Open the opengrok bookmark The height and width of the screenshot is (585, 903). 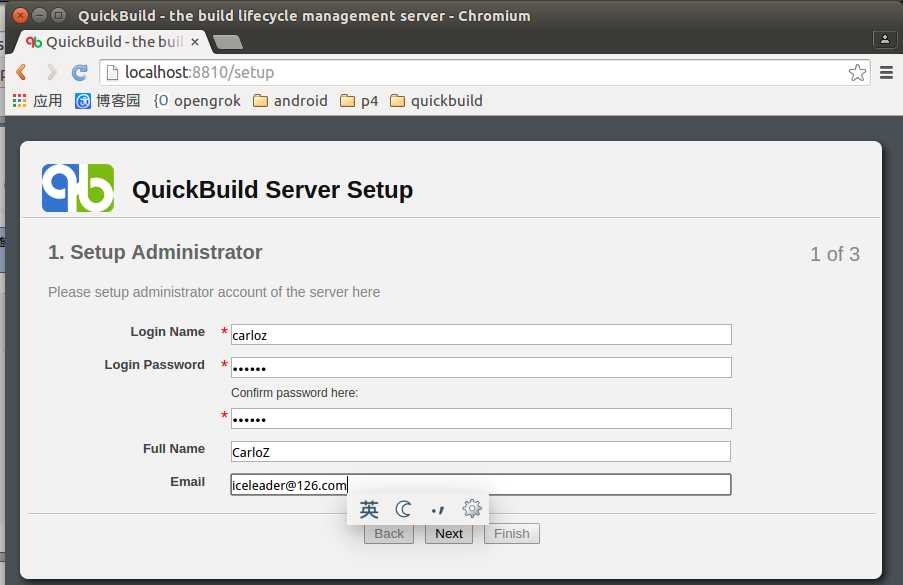click(197, 101)
